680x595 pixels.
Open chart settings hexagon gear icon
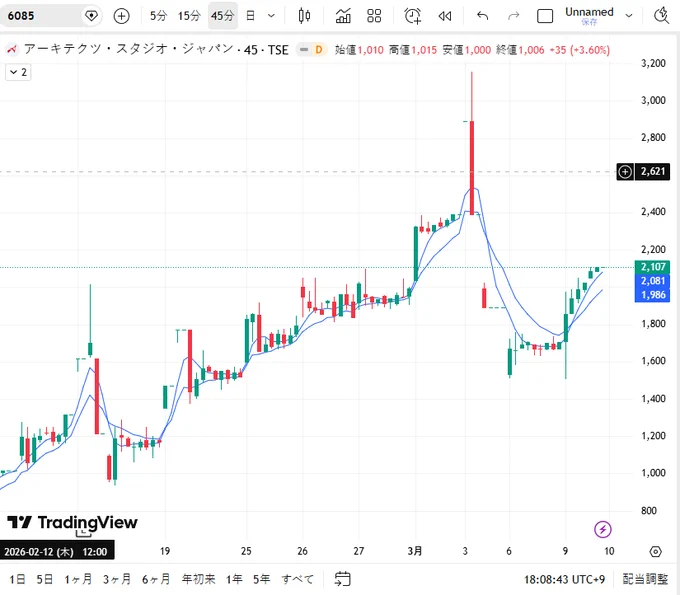pyautogui.click(x=656, y=551)
